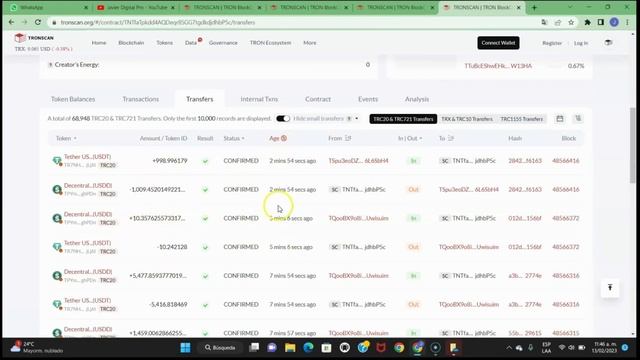
Task: Open browser extensions puzzle icon
Action: tap(587, 22)
